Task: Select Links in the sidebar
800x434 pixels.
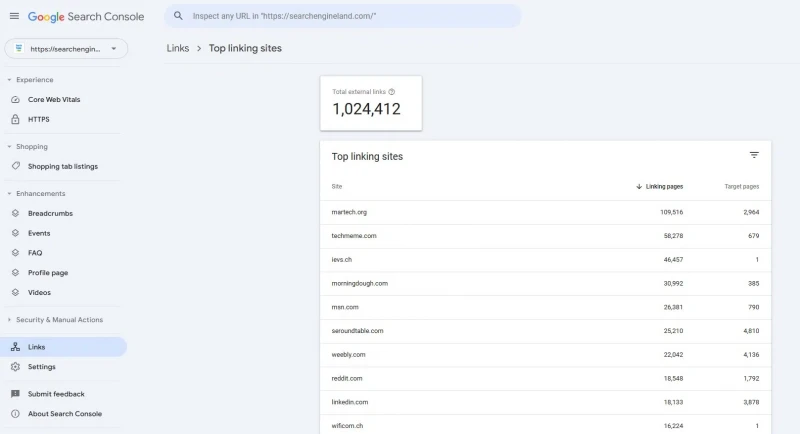Action: (x=63, y=347)
